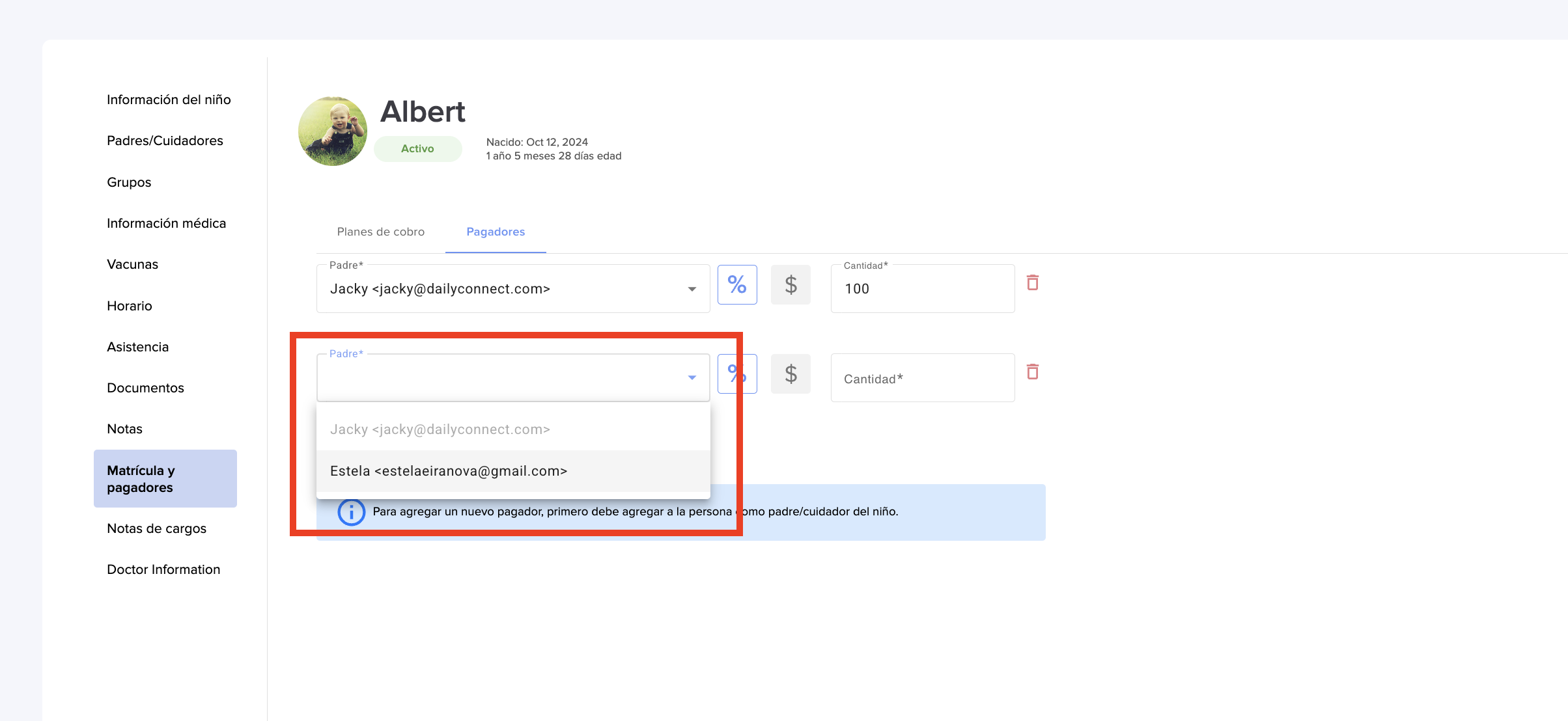The width and height of the screenshot is (1568, 721).
Task: Select the Pagadores tab
Action: click(496, 232)
